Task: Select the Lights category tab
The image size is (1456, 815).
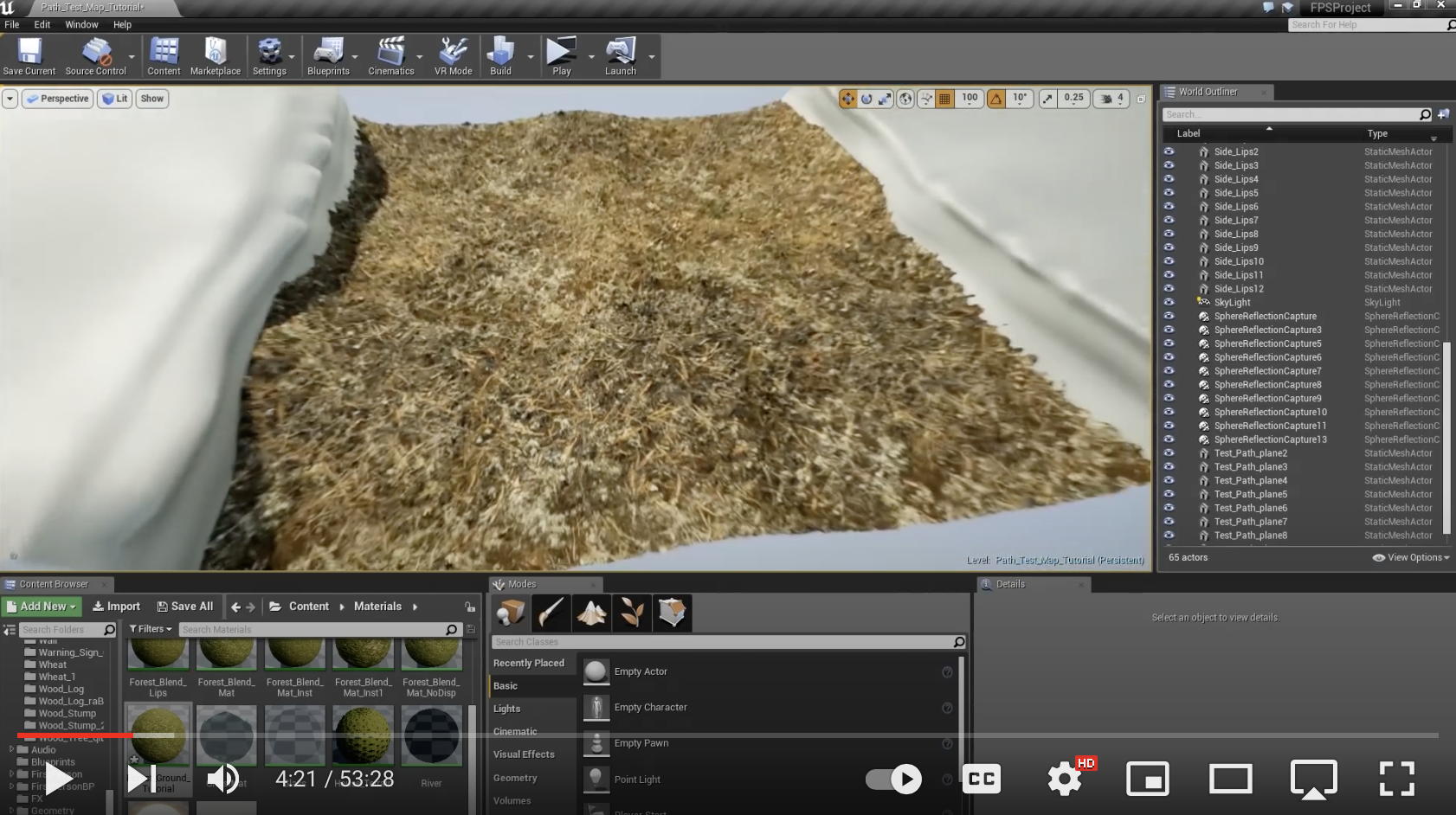Action: [x=507, y=709]
